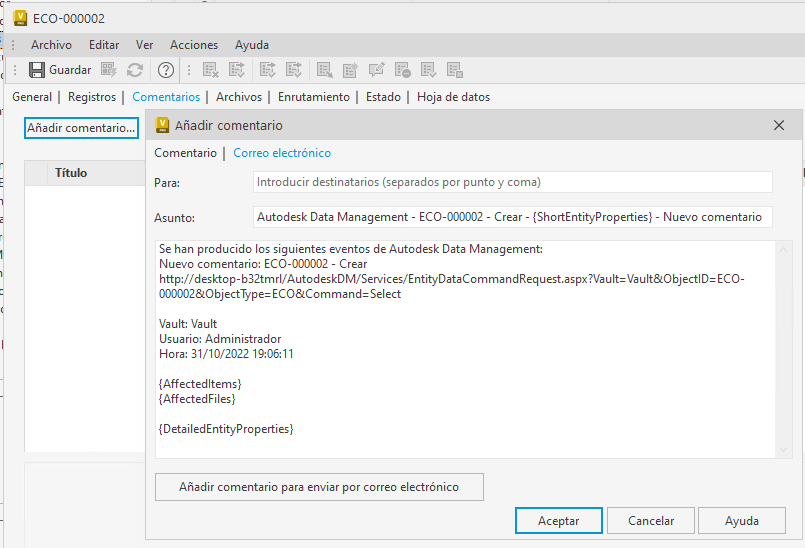Click the third list with arrow and checkmark icon

pyautogui.click(x=294, y=70)
